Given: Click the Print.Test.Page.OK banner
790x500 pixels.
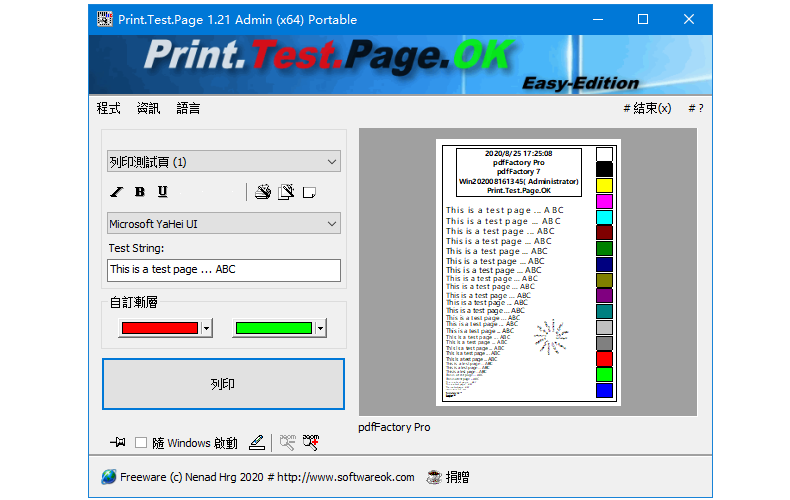Looking at the screenshot, I should pos(400,65).
